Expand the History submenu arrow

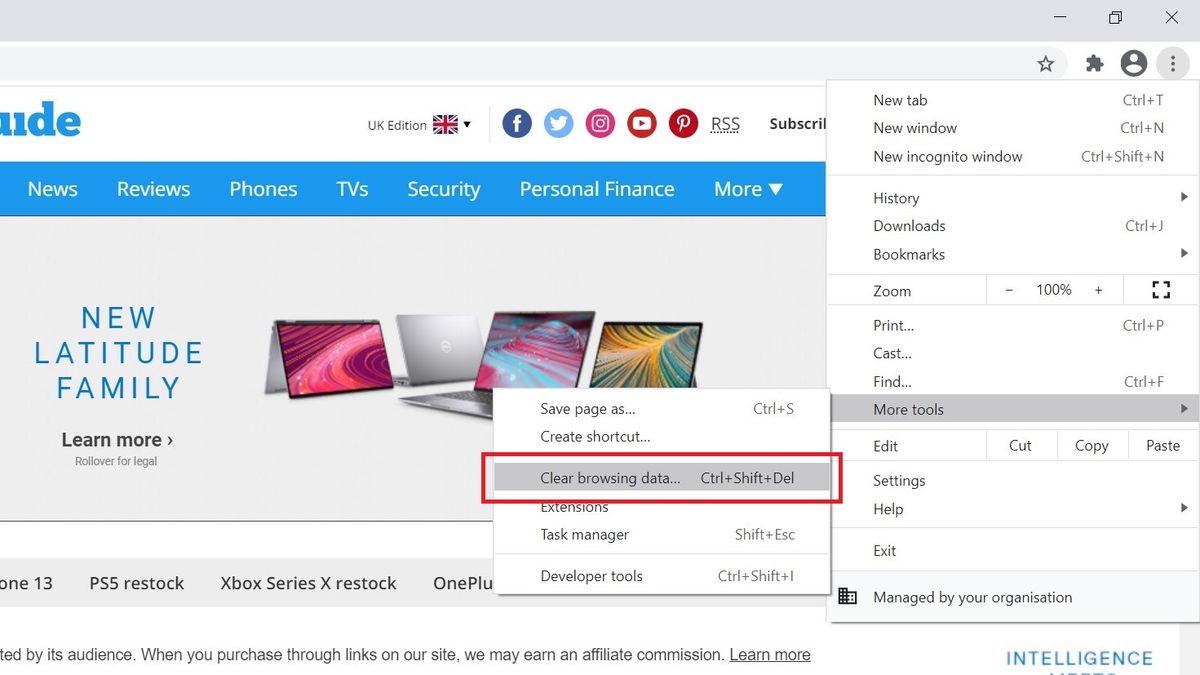tap(1184, 197)
